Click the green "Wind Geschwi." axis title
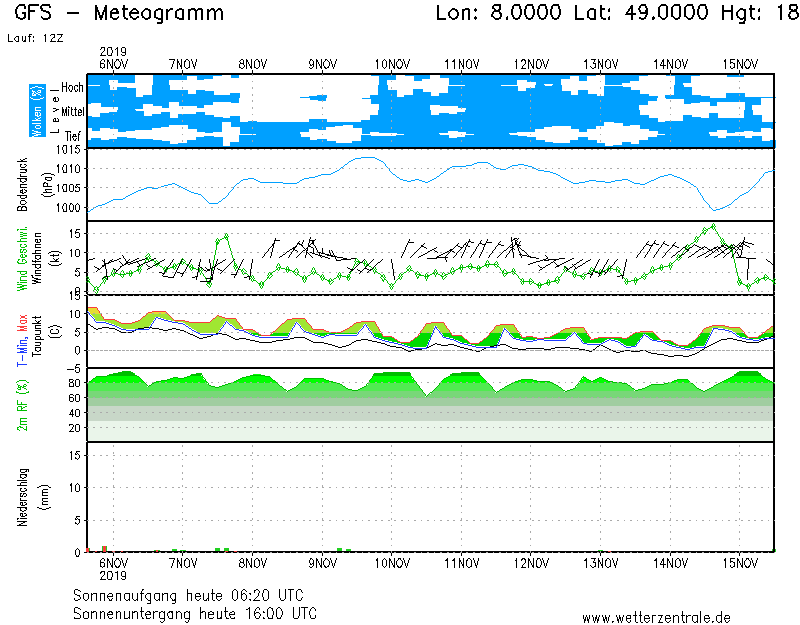Image resolution: width=800 pixels, height=625 pixels. point(22,259)
